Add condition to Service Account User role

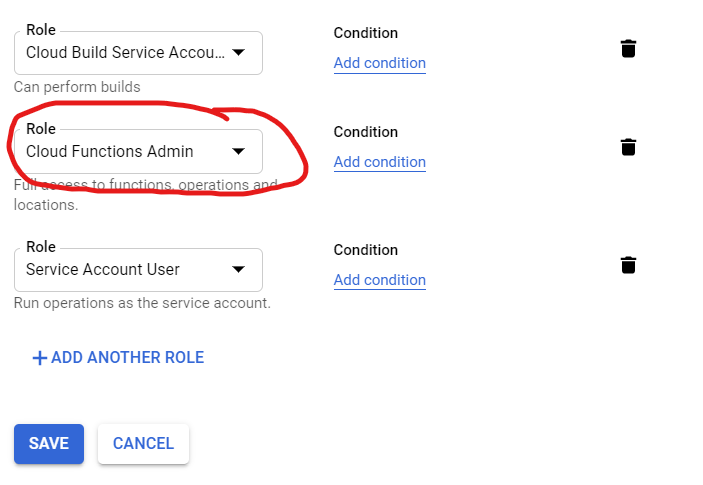380,280
